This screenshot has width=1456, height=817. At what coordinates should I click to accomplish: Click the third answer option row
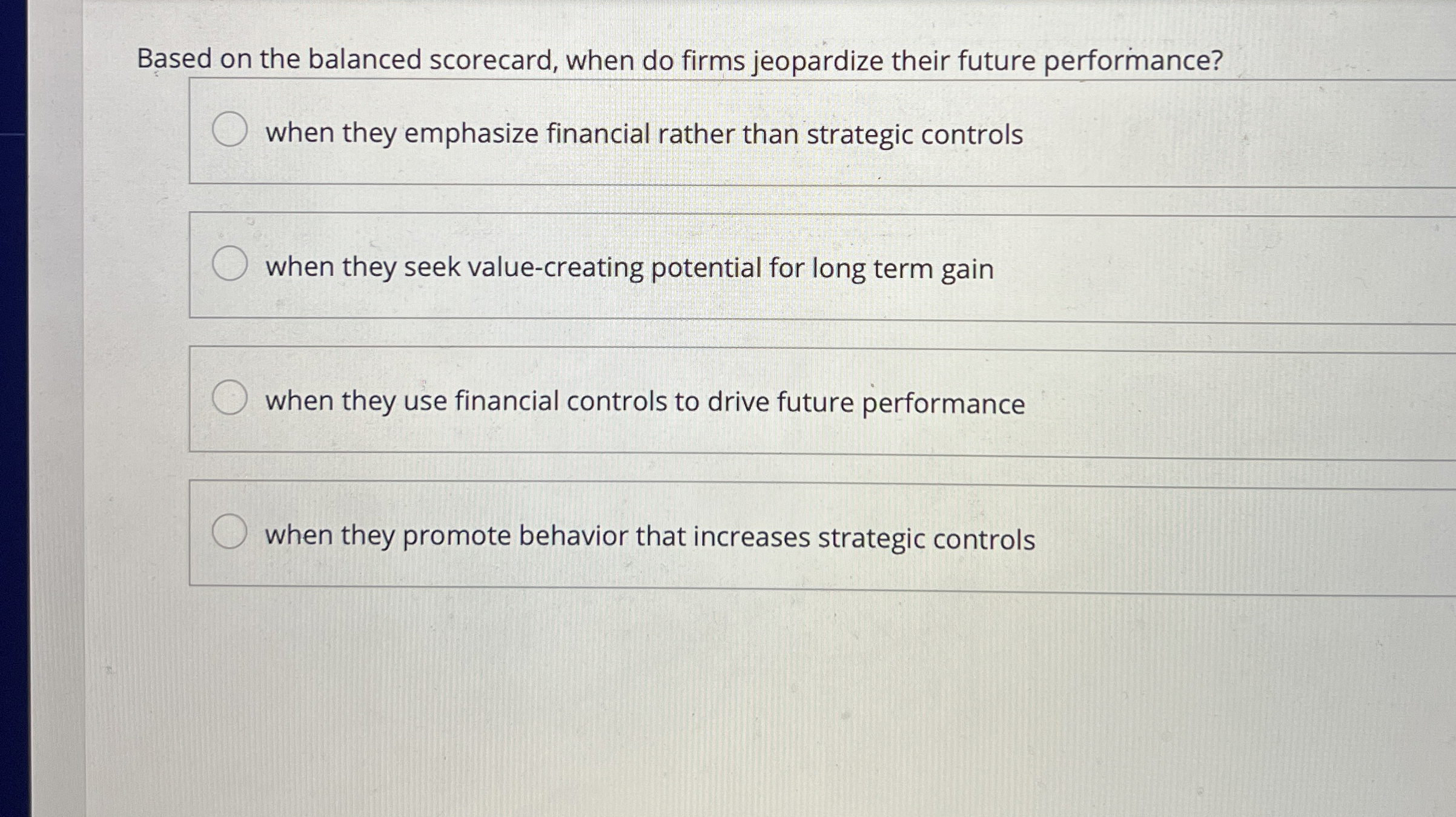(x=727, y=399)
